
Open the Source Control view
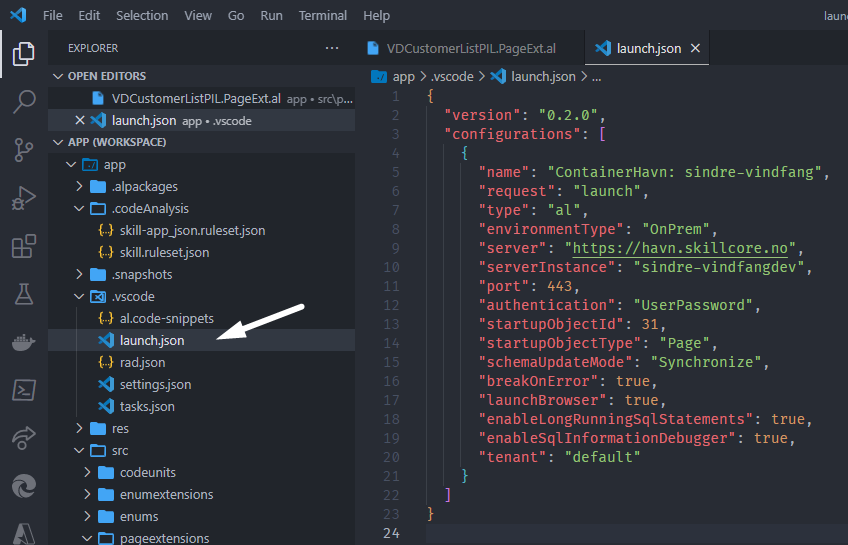23,150
